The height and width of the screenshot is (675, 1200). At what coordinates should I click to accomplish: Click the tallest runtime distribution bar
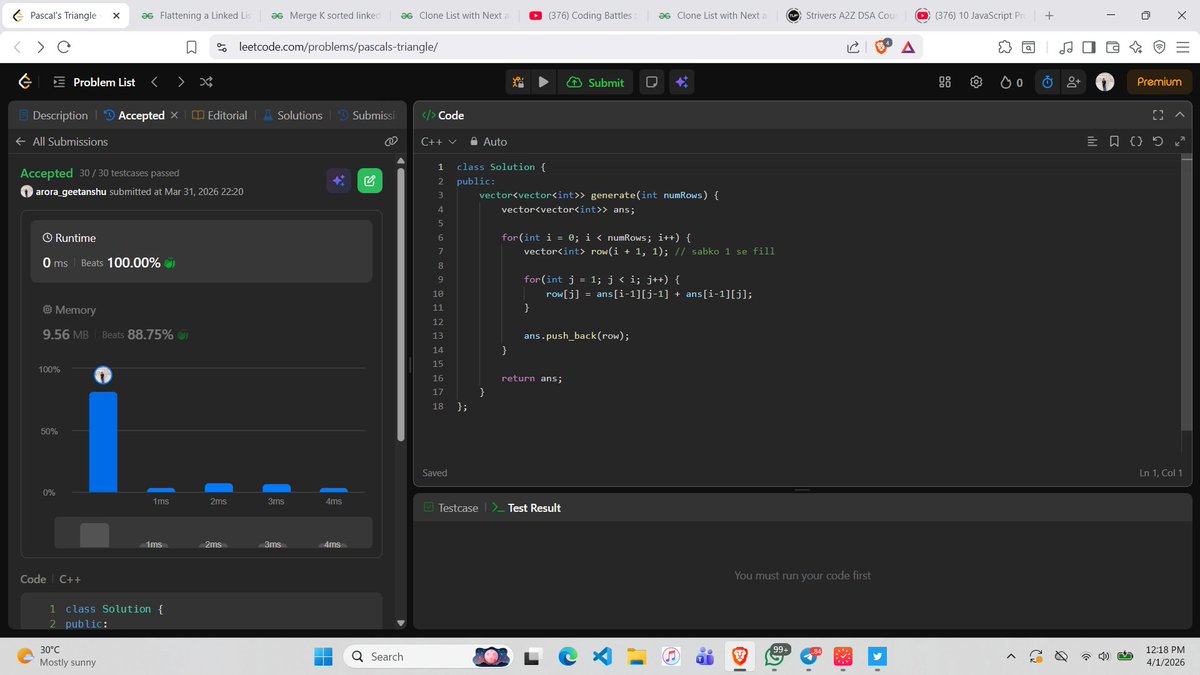pyautogui.click(x=103, y=441)
